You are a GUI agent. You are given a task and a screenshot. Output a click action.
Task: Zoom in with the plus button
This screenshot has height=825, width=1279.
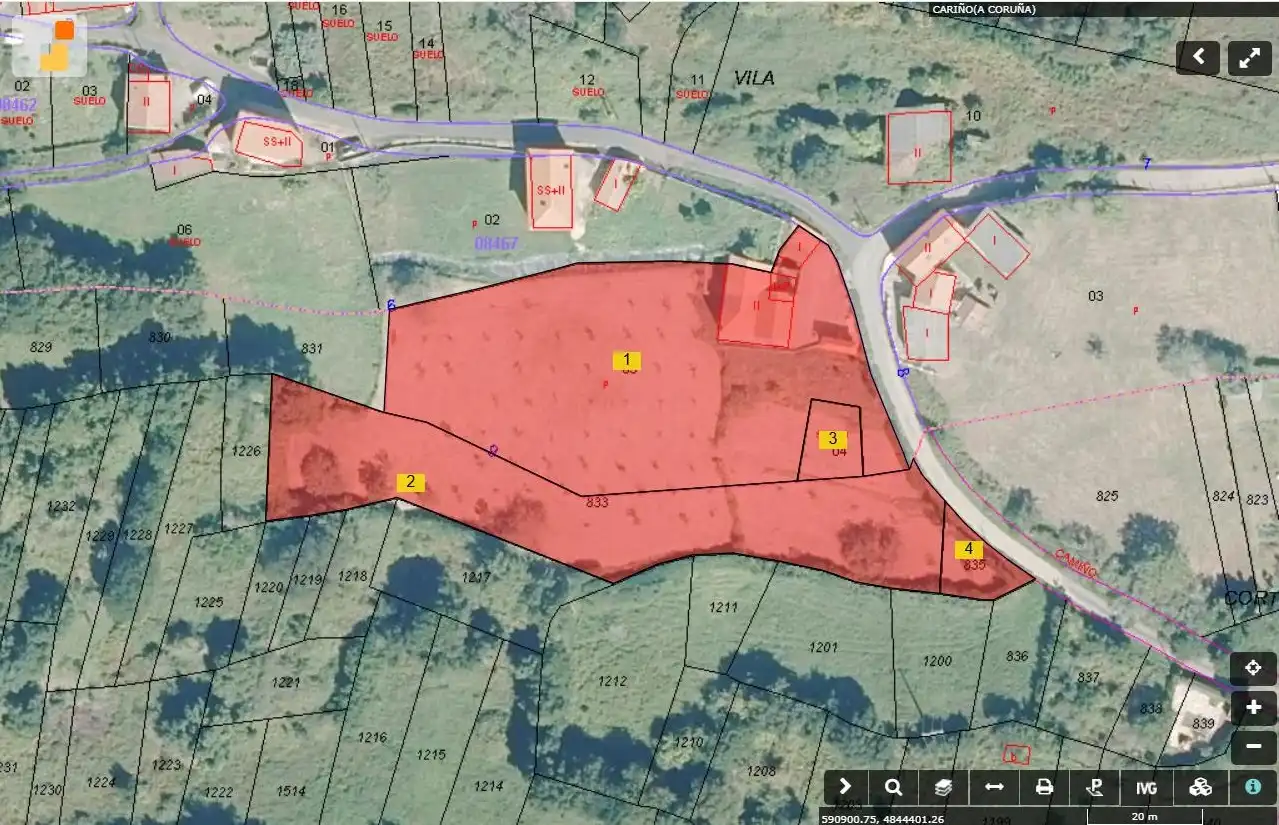pyautogui.click(x=1253, y=708)
